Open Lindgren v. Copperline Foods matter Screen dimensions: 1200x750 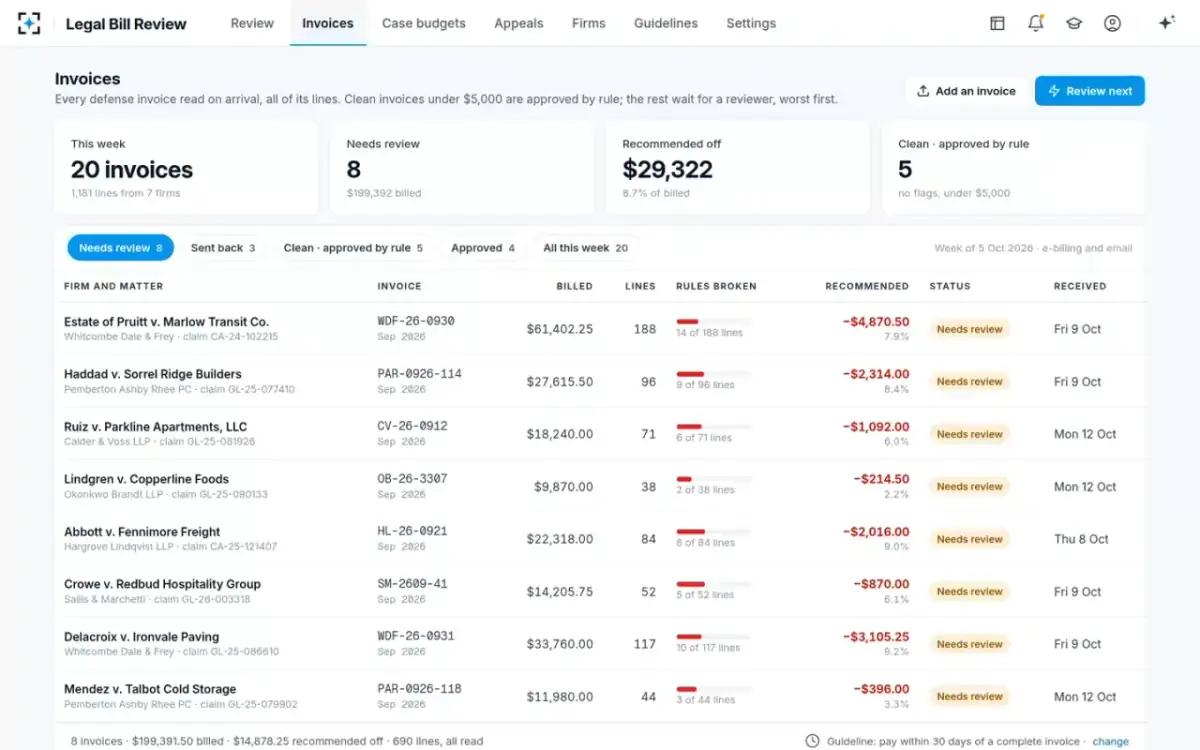click(x=146, y=479)
